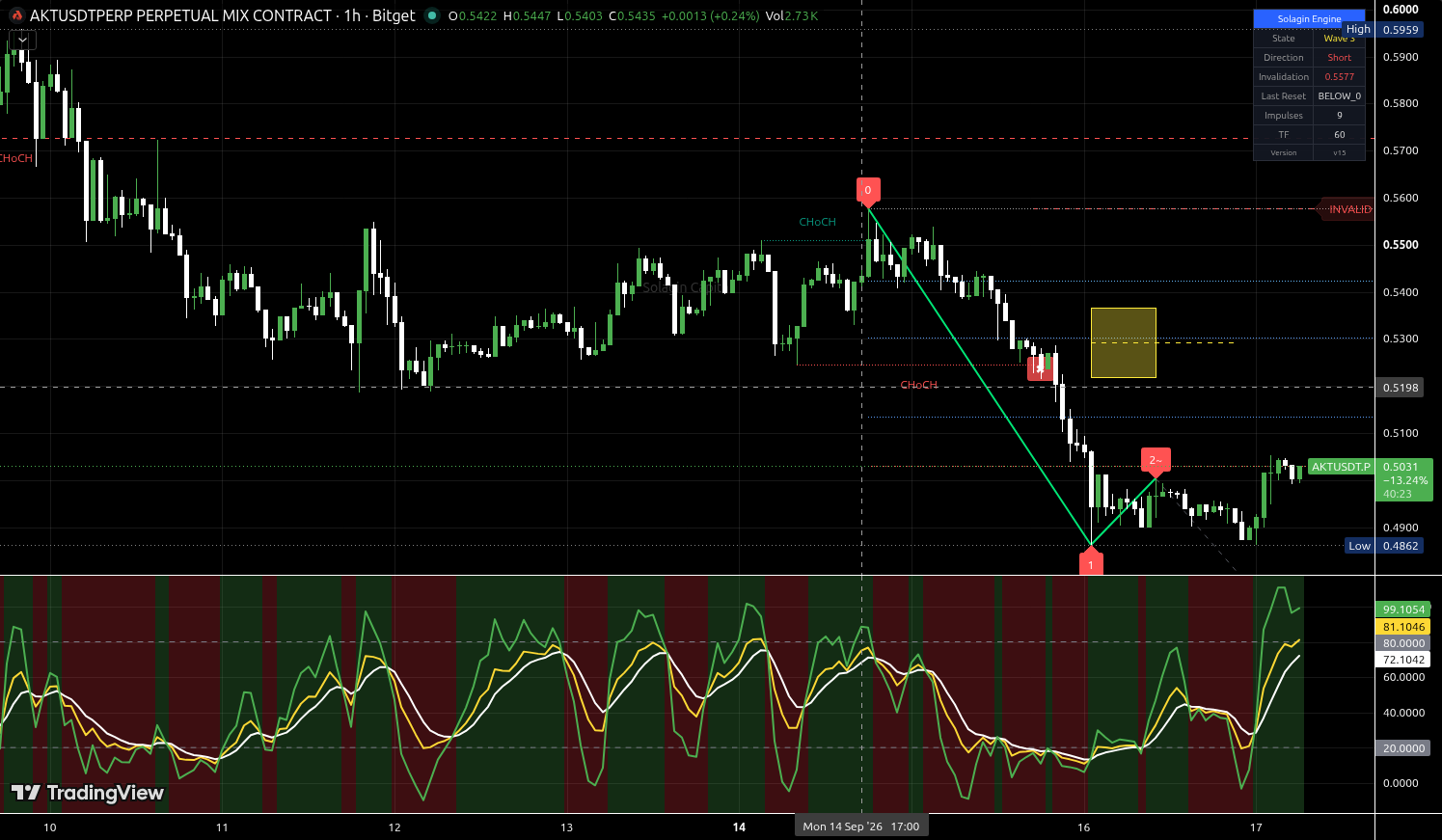Click the change value +0.0013 (+0.24%)
The image size is (1442, 840).
click(x=710, y=16)
